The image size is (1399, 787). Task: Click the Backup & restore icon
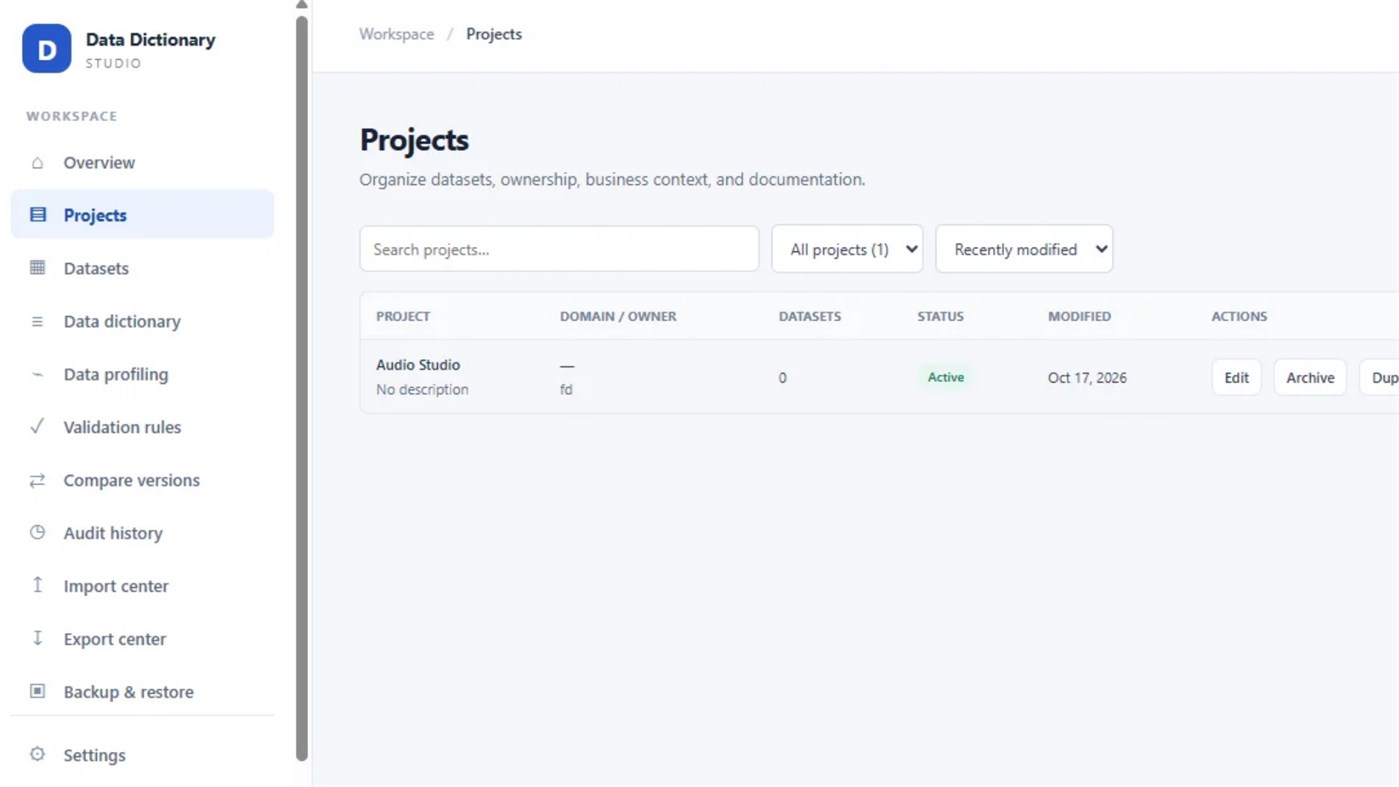pyautogui.click(x=37, y=692)
